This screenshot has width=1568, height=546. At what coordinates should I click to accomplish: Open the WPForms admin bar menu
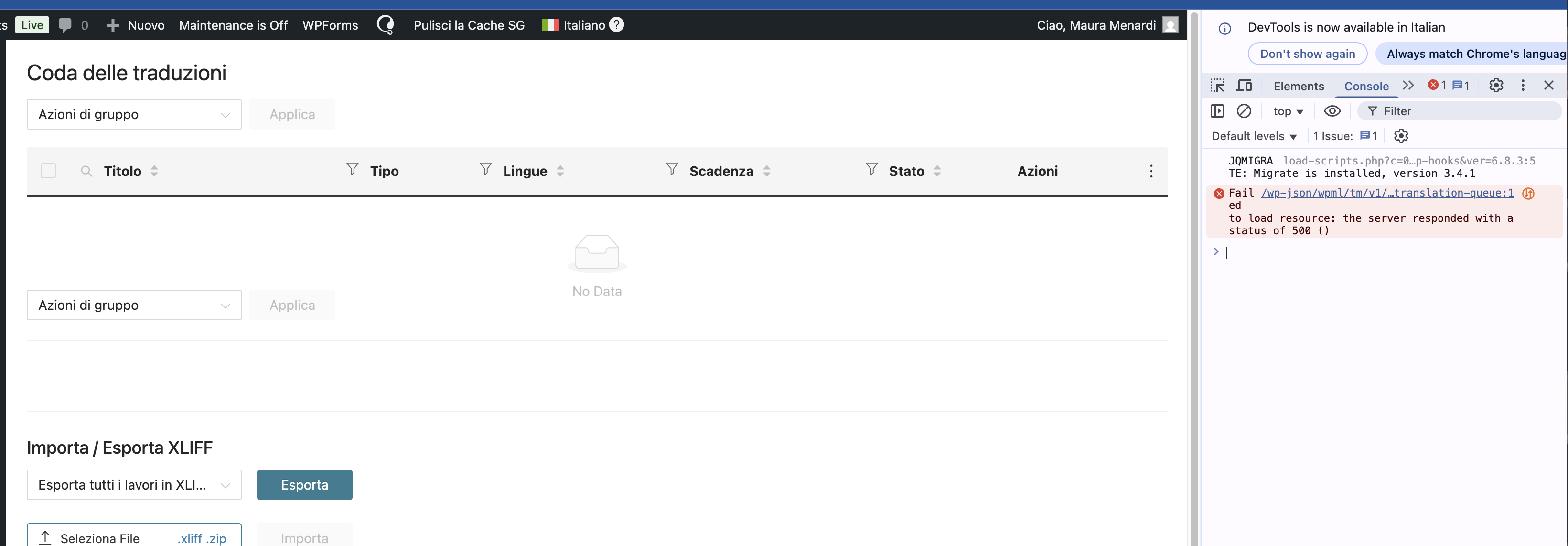[330, 25]
